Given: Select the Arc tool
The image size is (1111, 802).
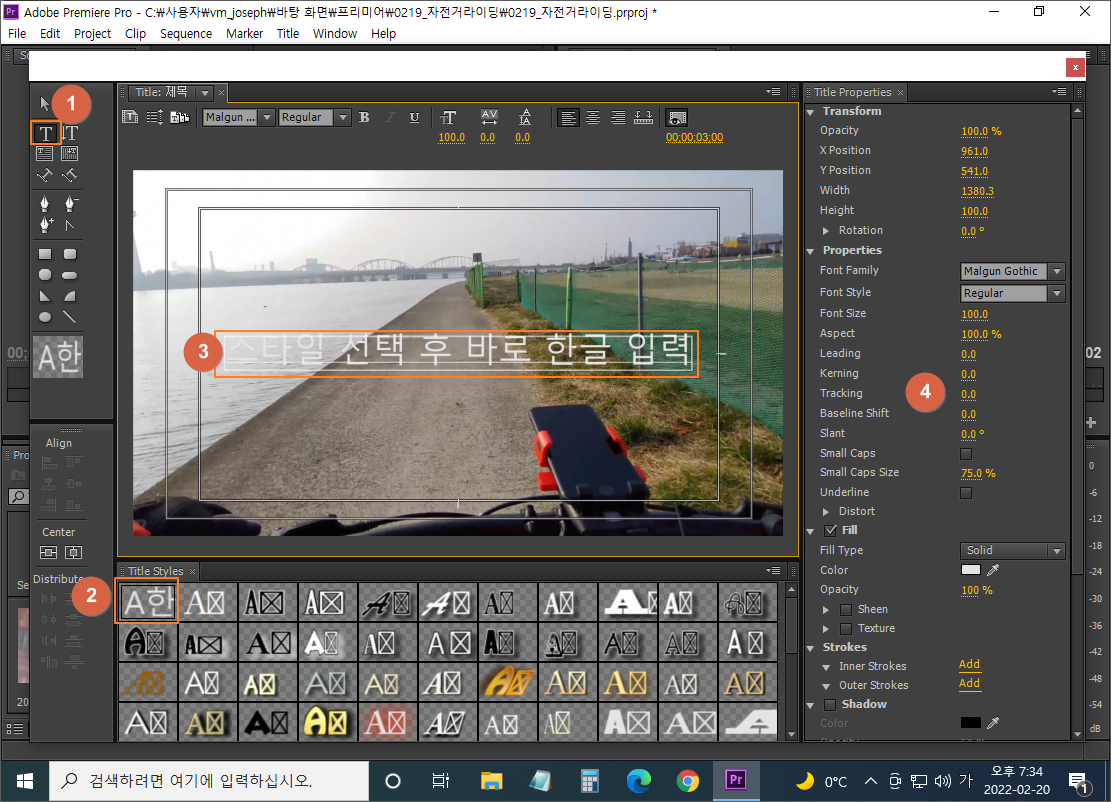Looking at the screenshot, I should 69,296.
